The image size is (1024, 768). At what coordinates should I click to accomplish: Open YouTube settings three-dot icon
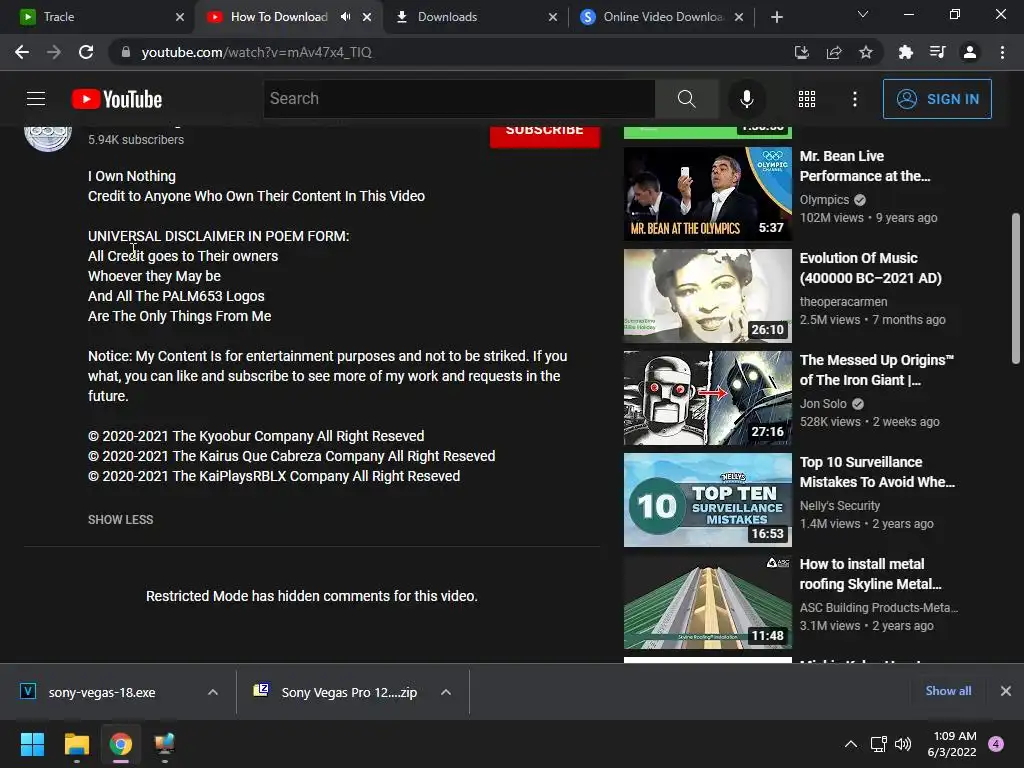(x=855, y=99)
